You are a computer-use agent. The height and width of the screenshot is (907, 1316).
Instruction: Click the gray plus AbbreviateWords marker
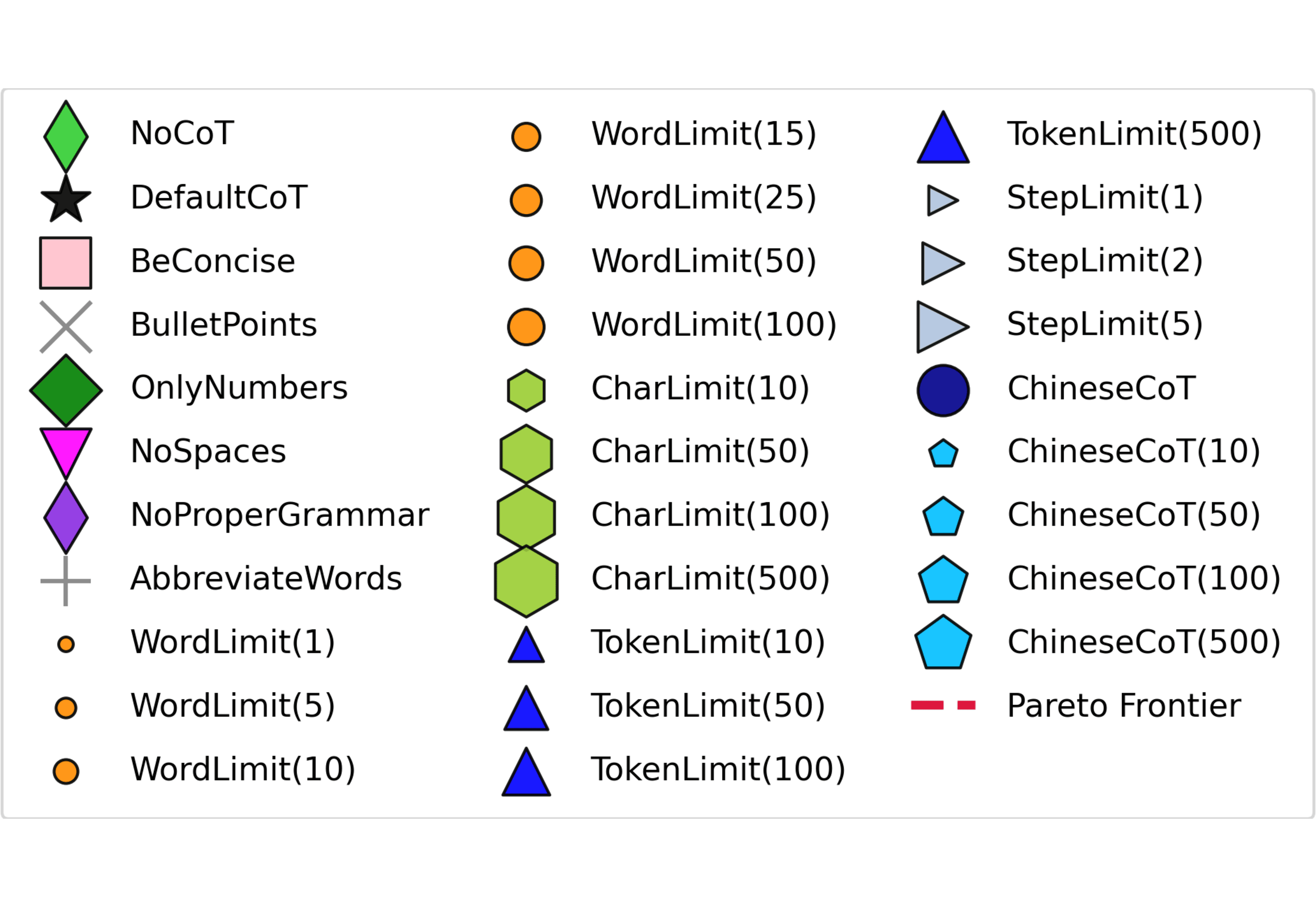pyautogui.click(x=66, y=581)
